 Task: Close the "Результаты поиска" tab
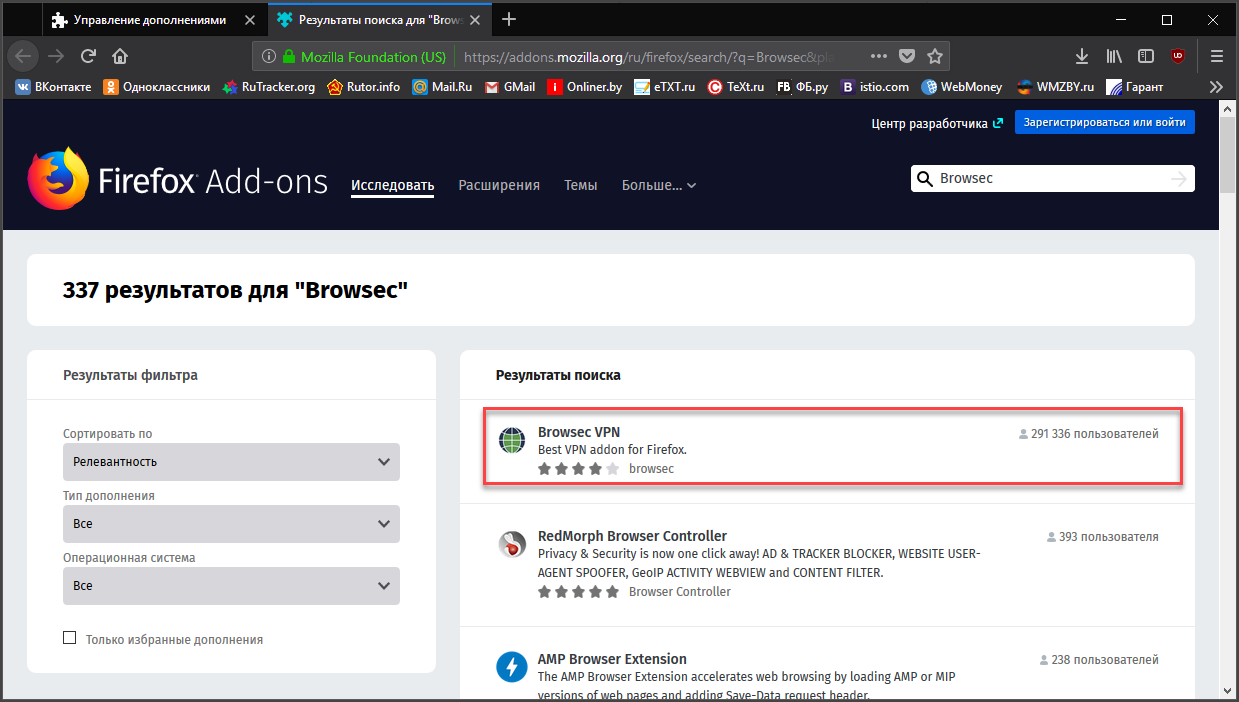click(475, 20)
